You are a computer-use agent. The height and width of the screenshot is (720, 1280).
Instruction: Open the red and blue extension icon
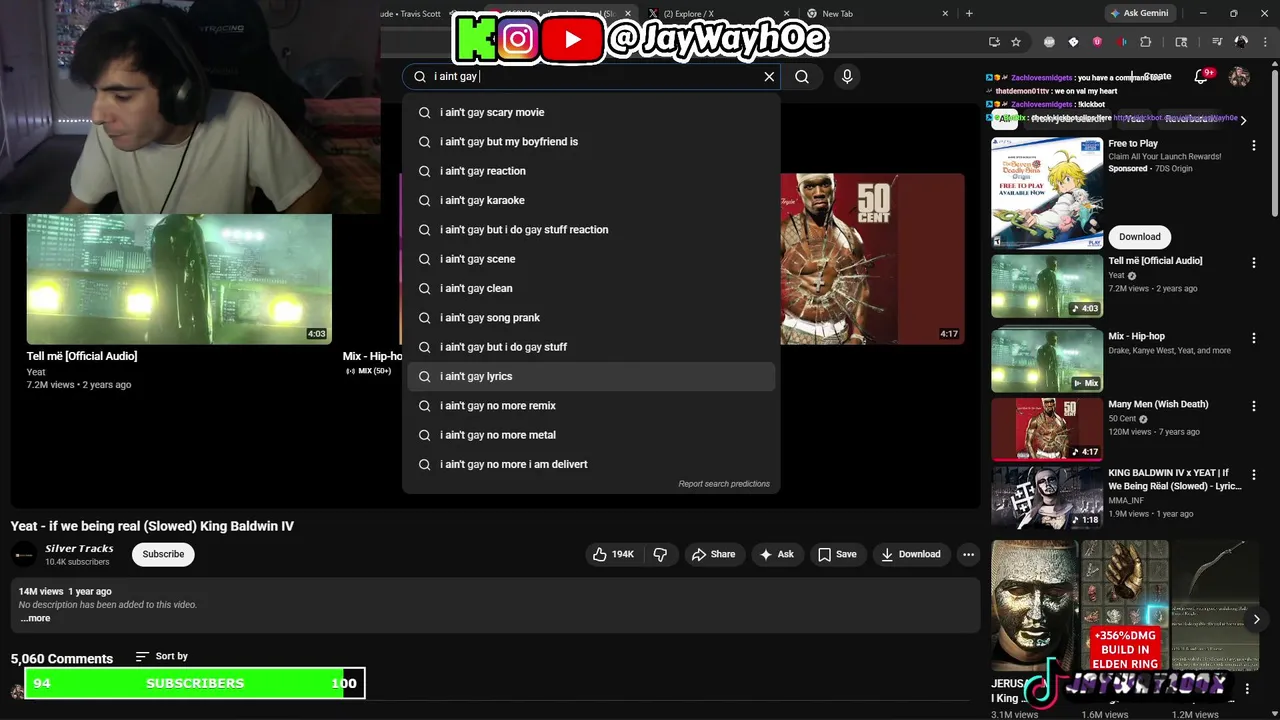click(1122, 42)
